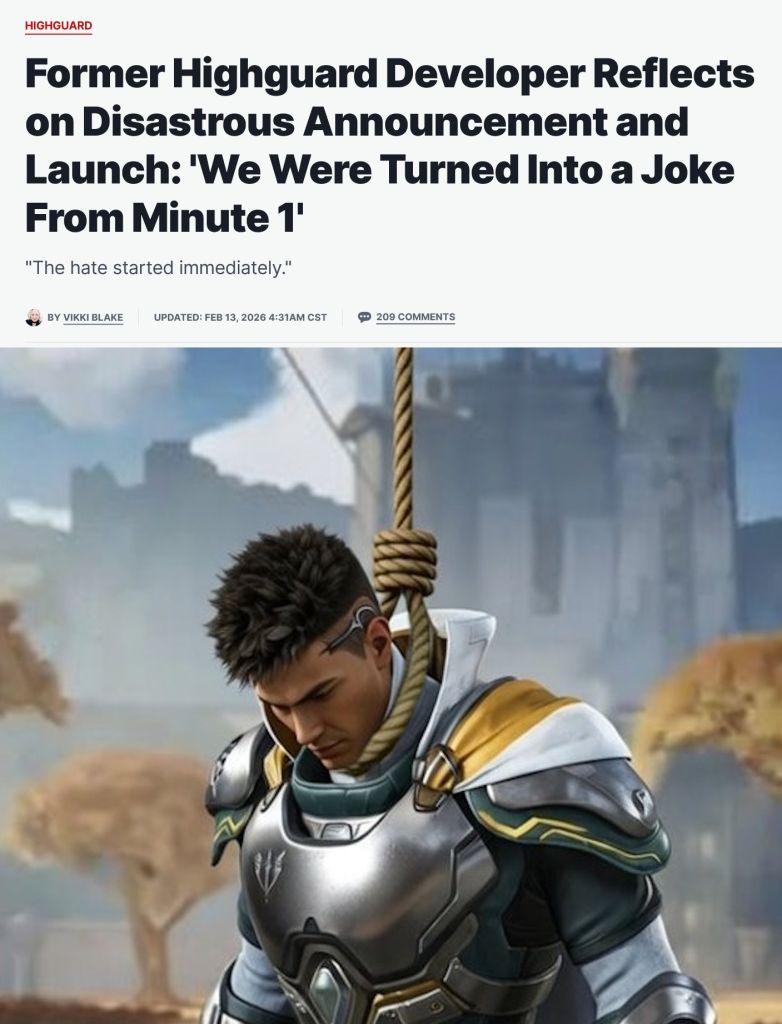Click the trident emblem on chest armor

(269, 873)
